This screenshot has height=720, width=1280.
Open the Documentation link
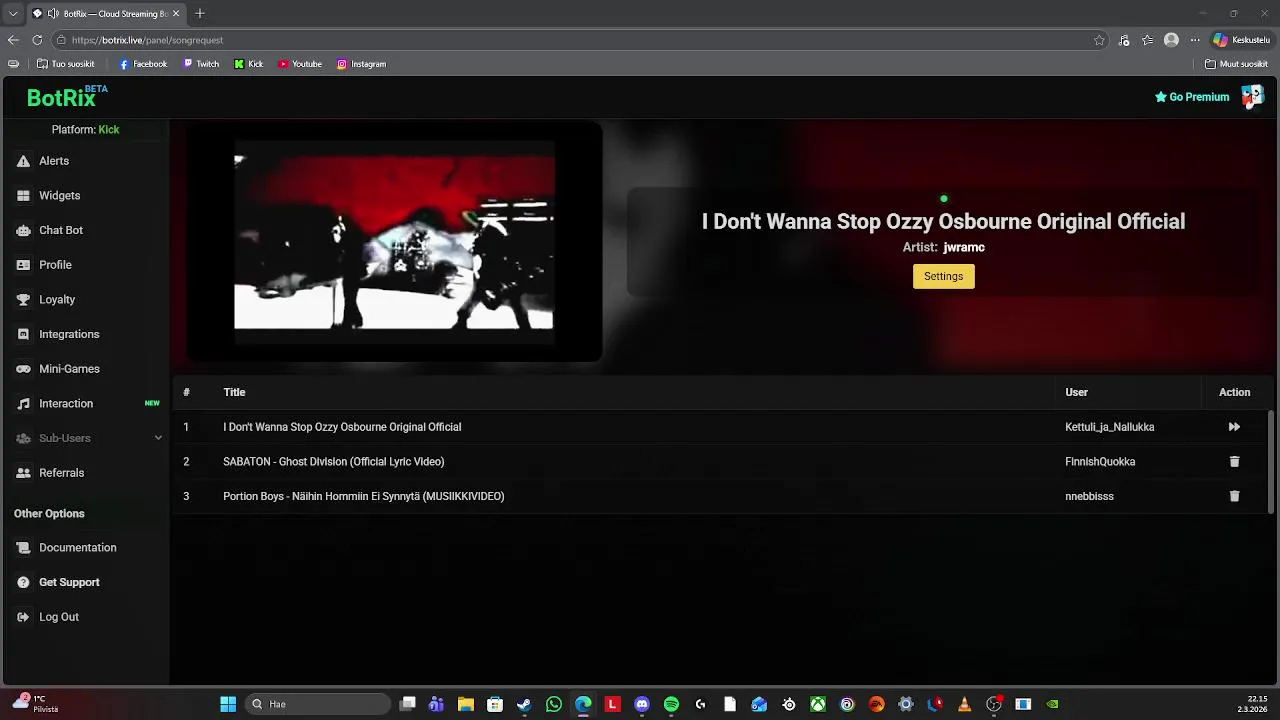[x=78, y=548]
